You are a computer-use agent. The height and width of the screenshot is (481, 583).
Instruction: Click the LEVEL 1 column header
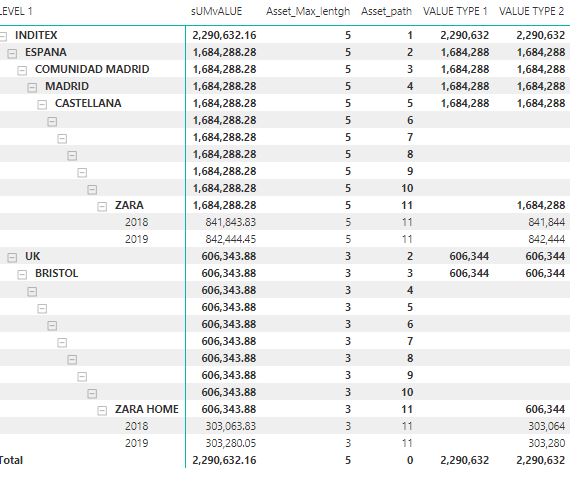pyautogui.click(x=16, y=11)
